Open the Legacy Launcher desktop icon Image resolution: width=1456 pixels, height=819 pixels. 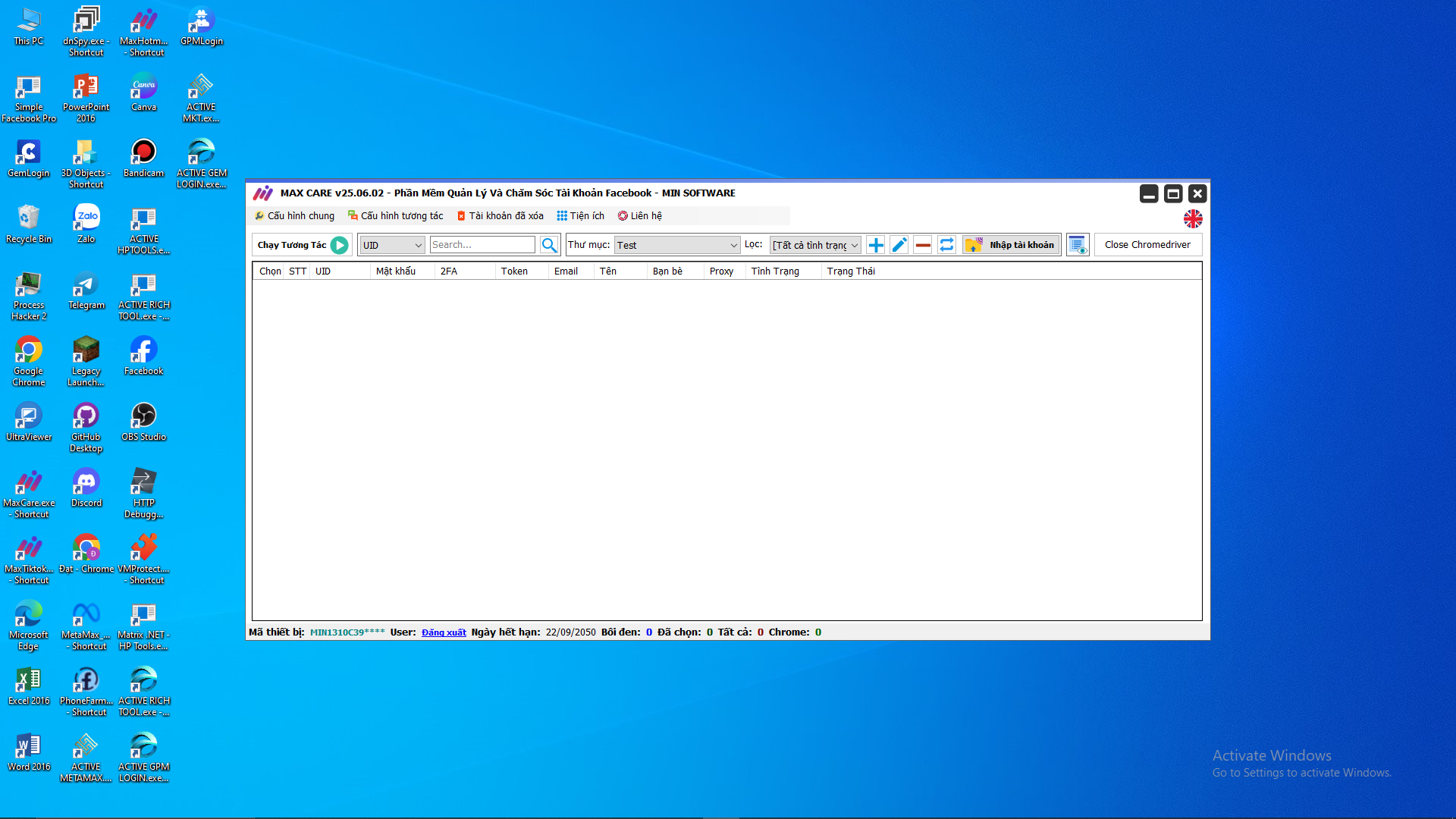tap(86, 362)
